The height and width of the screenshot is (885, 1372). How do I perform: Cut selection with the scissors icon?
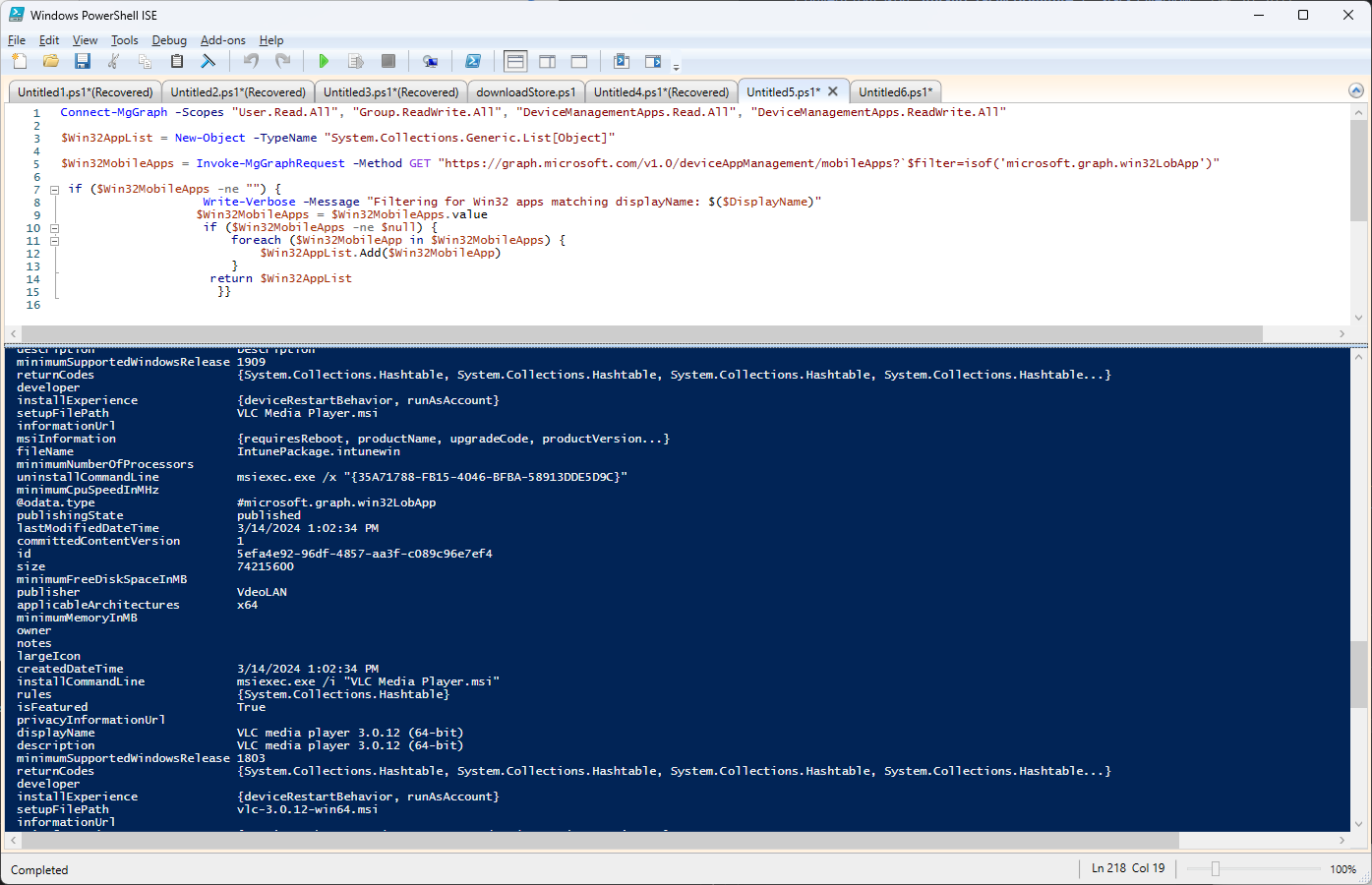point(114,61)
